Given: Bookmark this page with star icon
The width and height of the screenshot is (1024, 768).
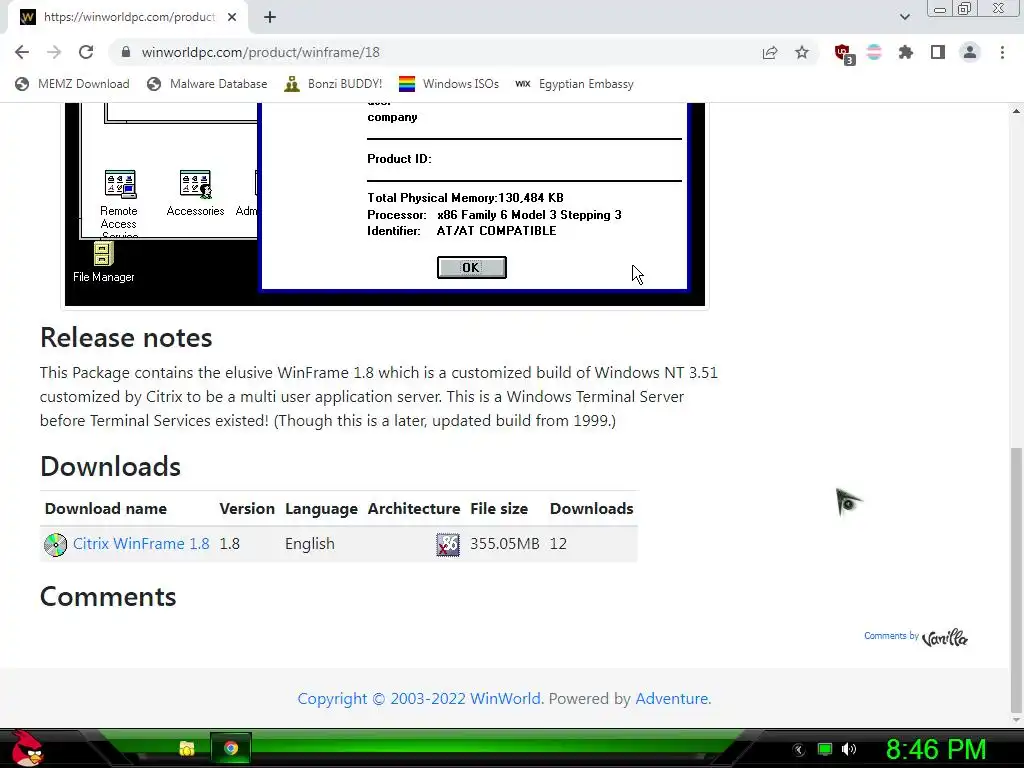Looking at the screenshot, I should click(802, 52).
